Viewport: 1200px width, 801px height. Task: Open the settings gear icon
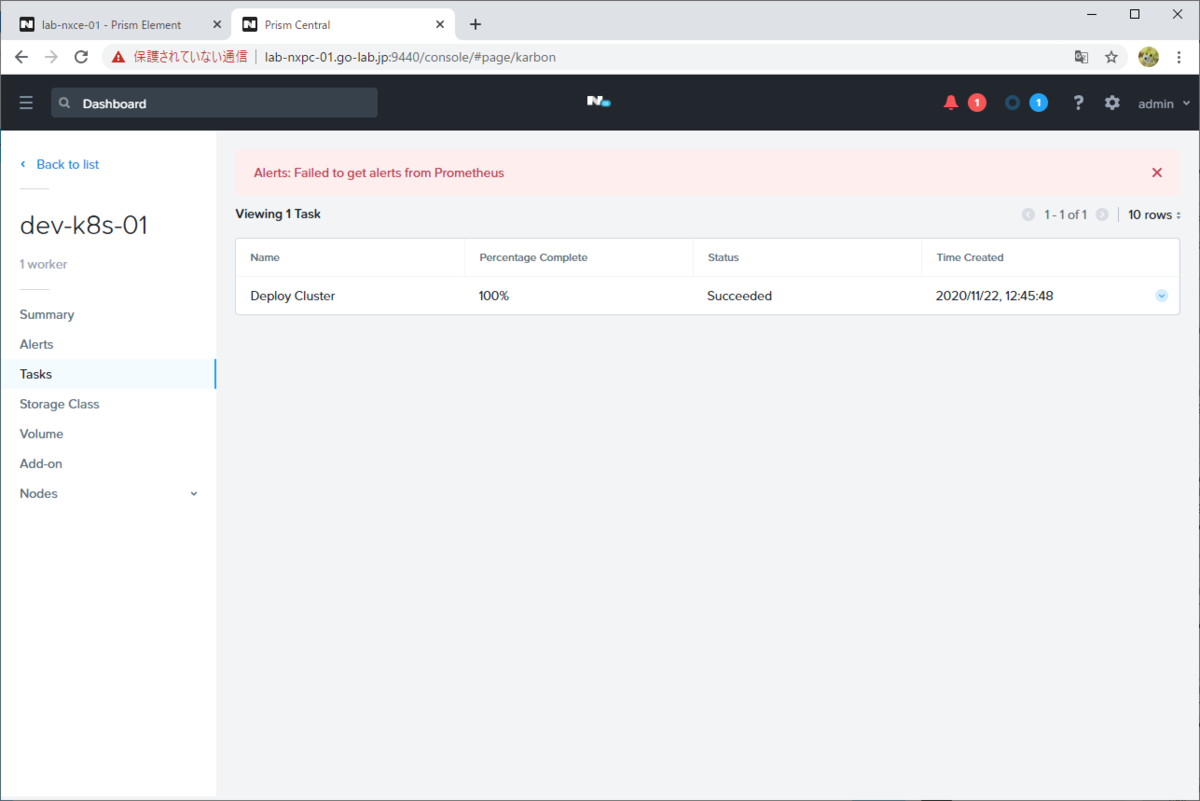point(1112,102)
